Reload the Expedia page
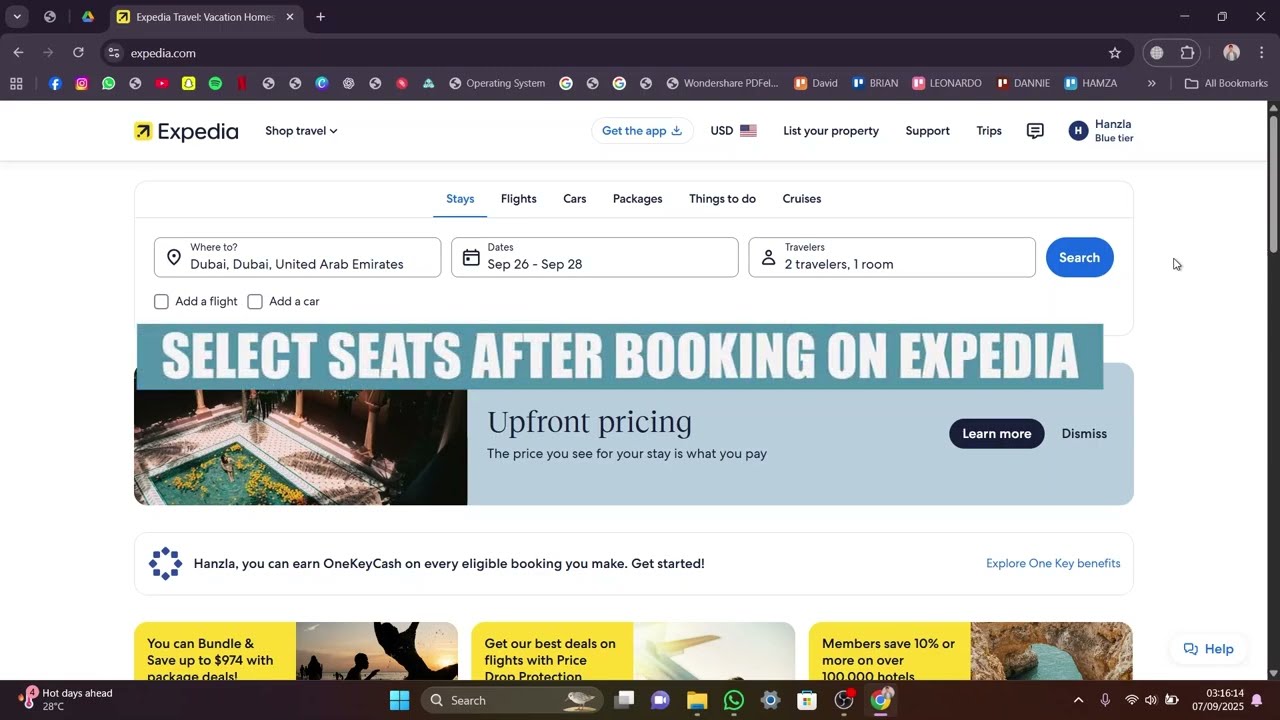The image size is (1280, 720). 78,53
